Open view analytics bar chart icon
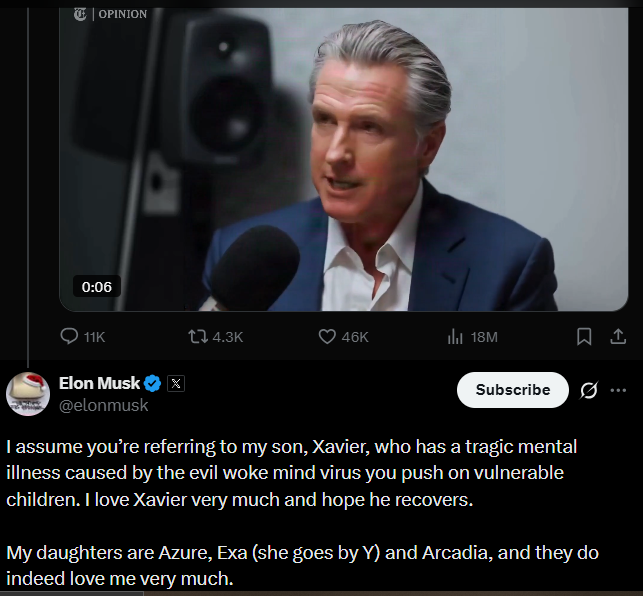 tap(455, 337)
